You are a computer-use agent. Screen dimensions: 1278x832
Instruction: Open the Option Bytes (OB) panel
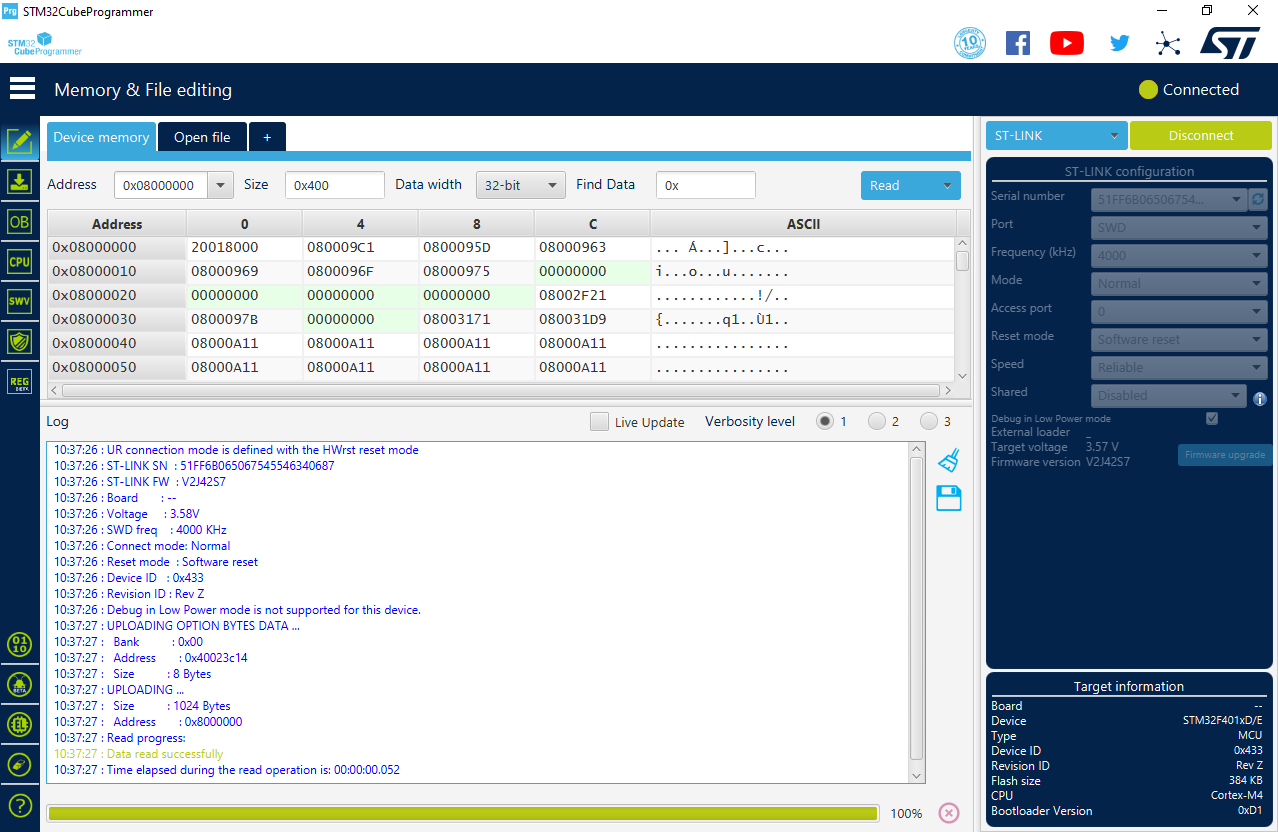pyautogui.click(x=19, y=221)
